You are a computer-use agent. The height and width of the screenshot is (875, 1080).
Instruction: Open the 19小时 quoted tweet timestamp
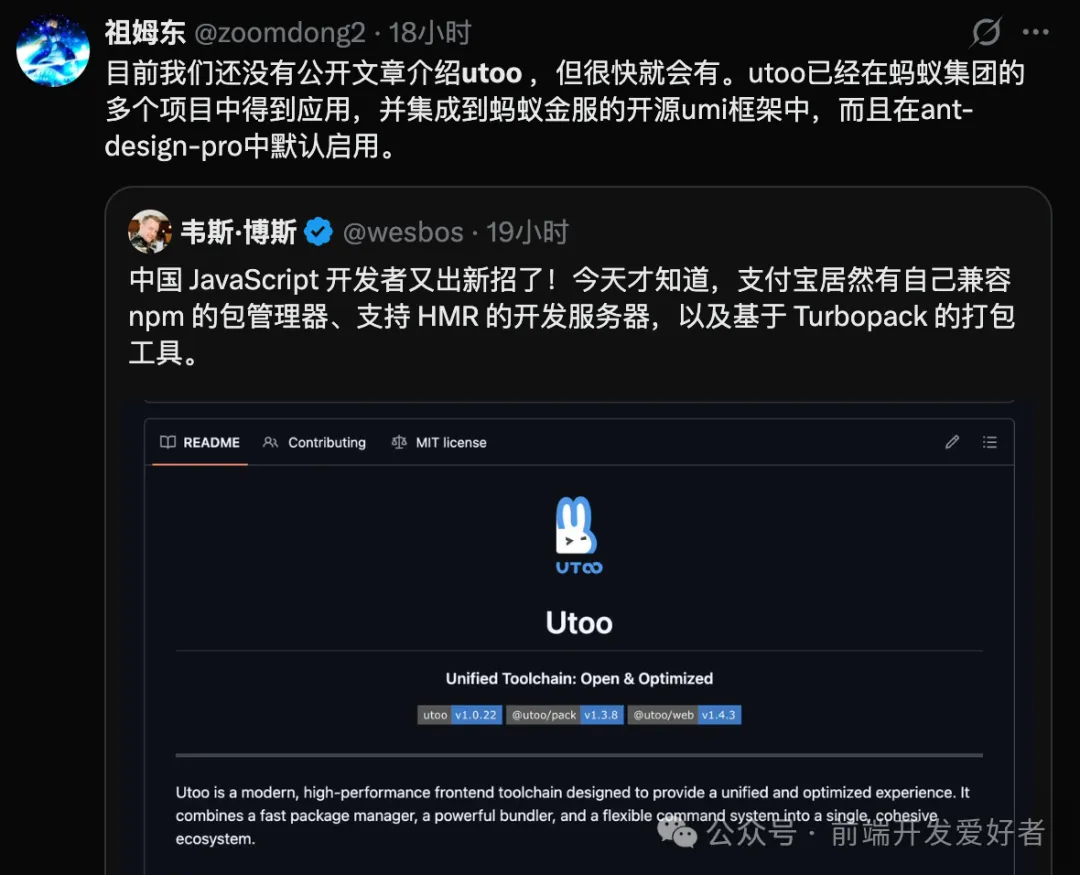[x=528, y=232]
